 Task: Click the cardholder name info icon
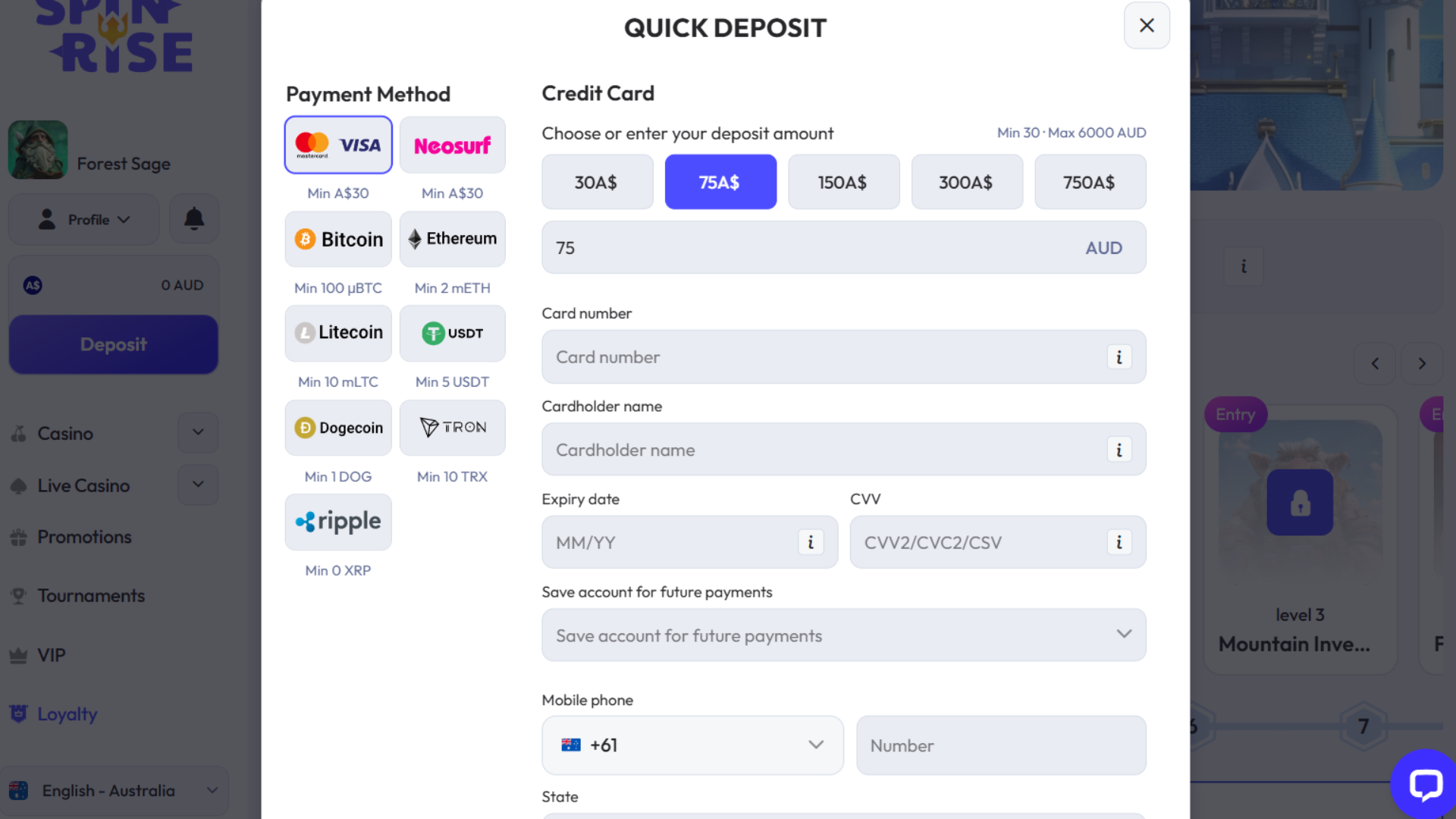(x=1119, y=450)
